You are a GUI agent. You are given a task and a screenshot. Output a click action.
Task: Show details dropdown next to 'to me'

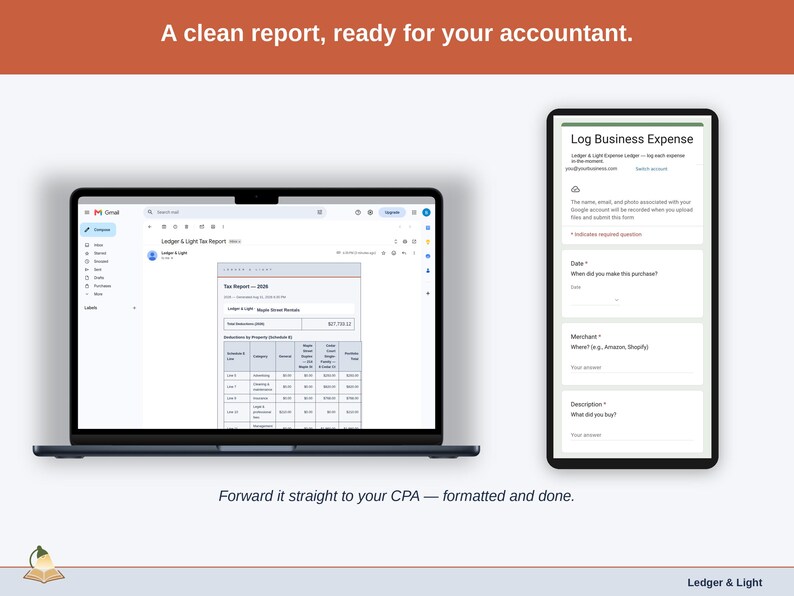172,258
